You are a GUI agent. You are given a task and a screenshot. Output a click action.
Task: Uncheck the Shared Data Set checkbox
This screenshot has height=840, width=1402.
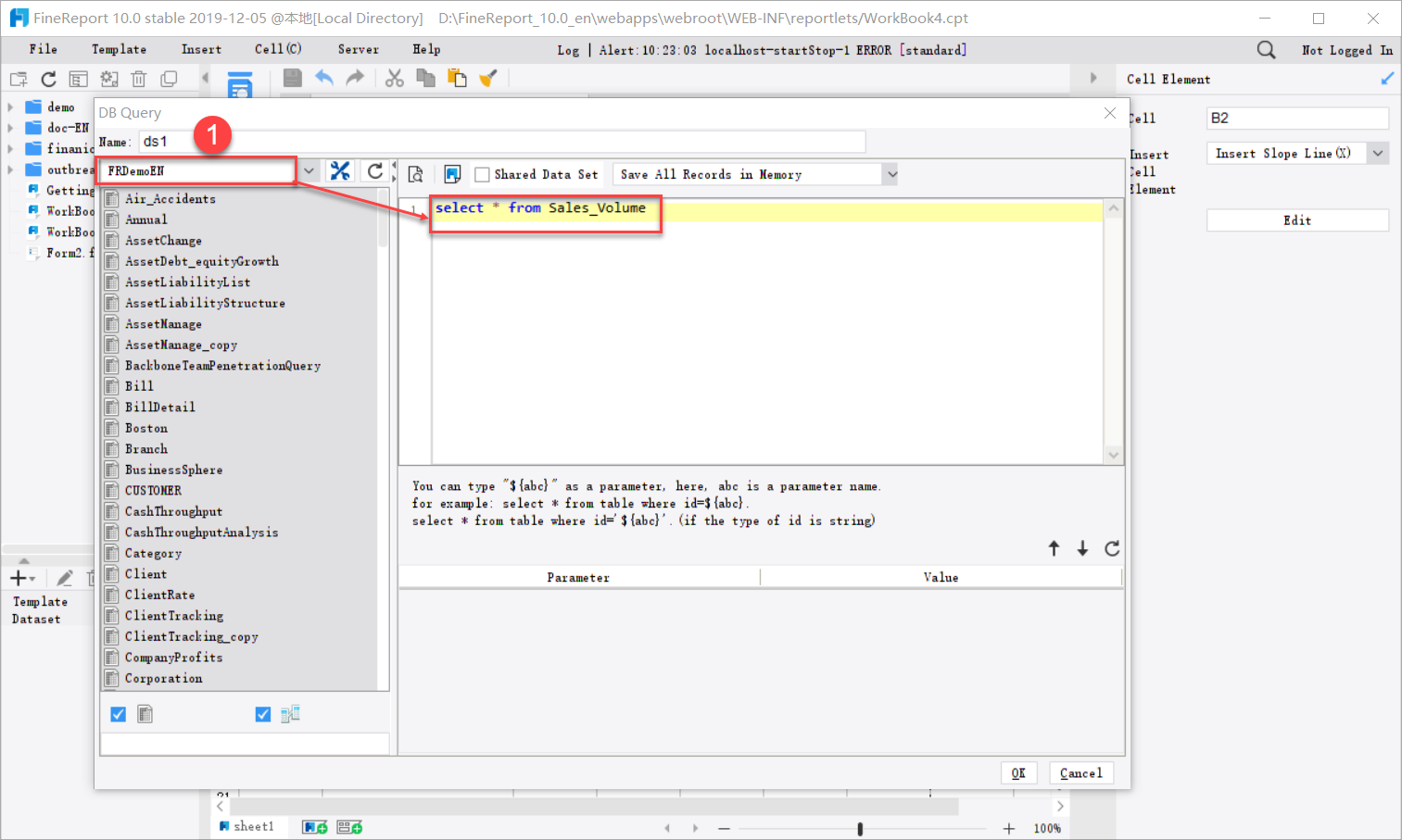482,173
